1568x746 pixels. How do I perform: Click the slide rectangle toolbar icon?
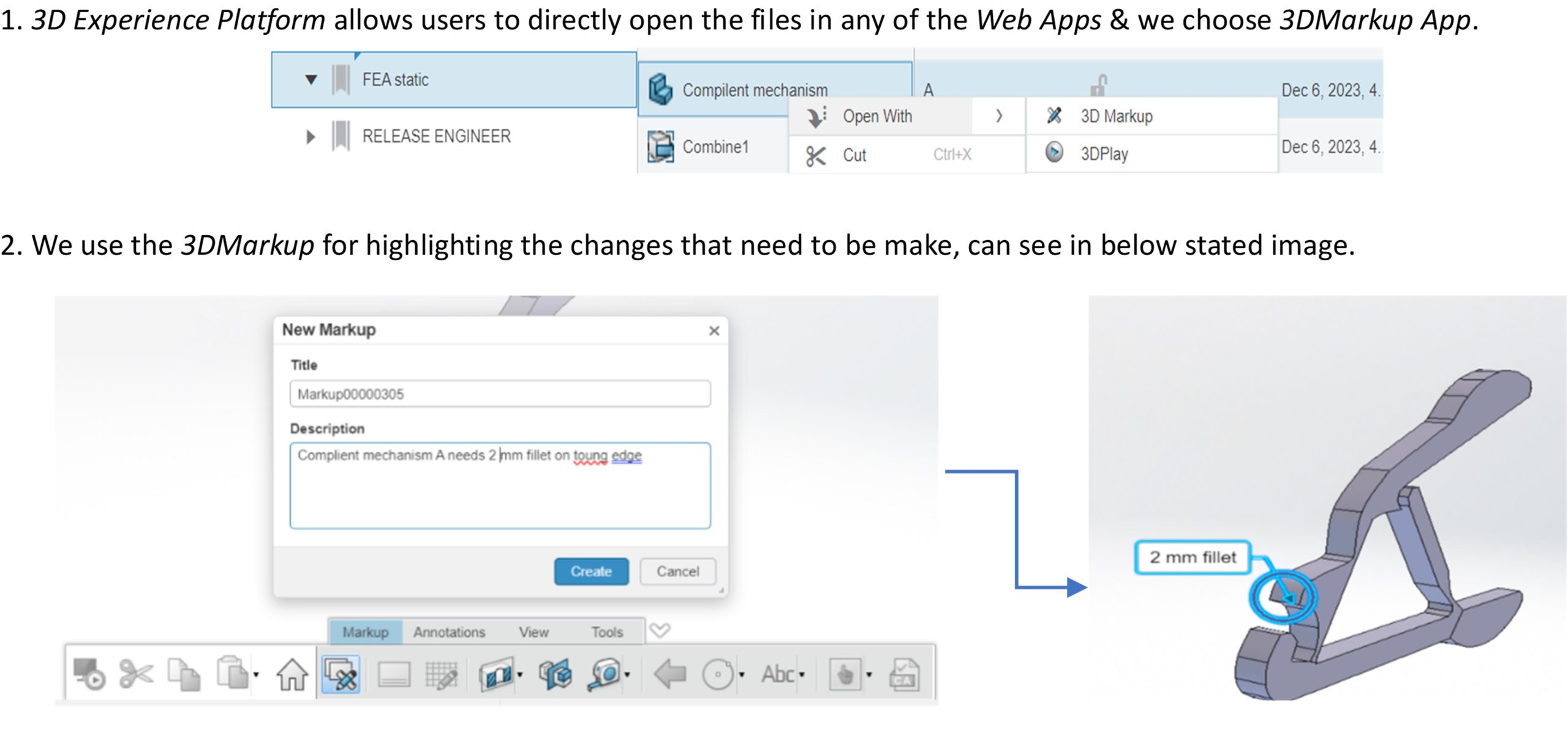(x=394, y=676)
